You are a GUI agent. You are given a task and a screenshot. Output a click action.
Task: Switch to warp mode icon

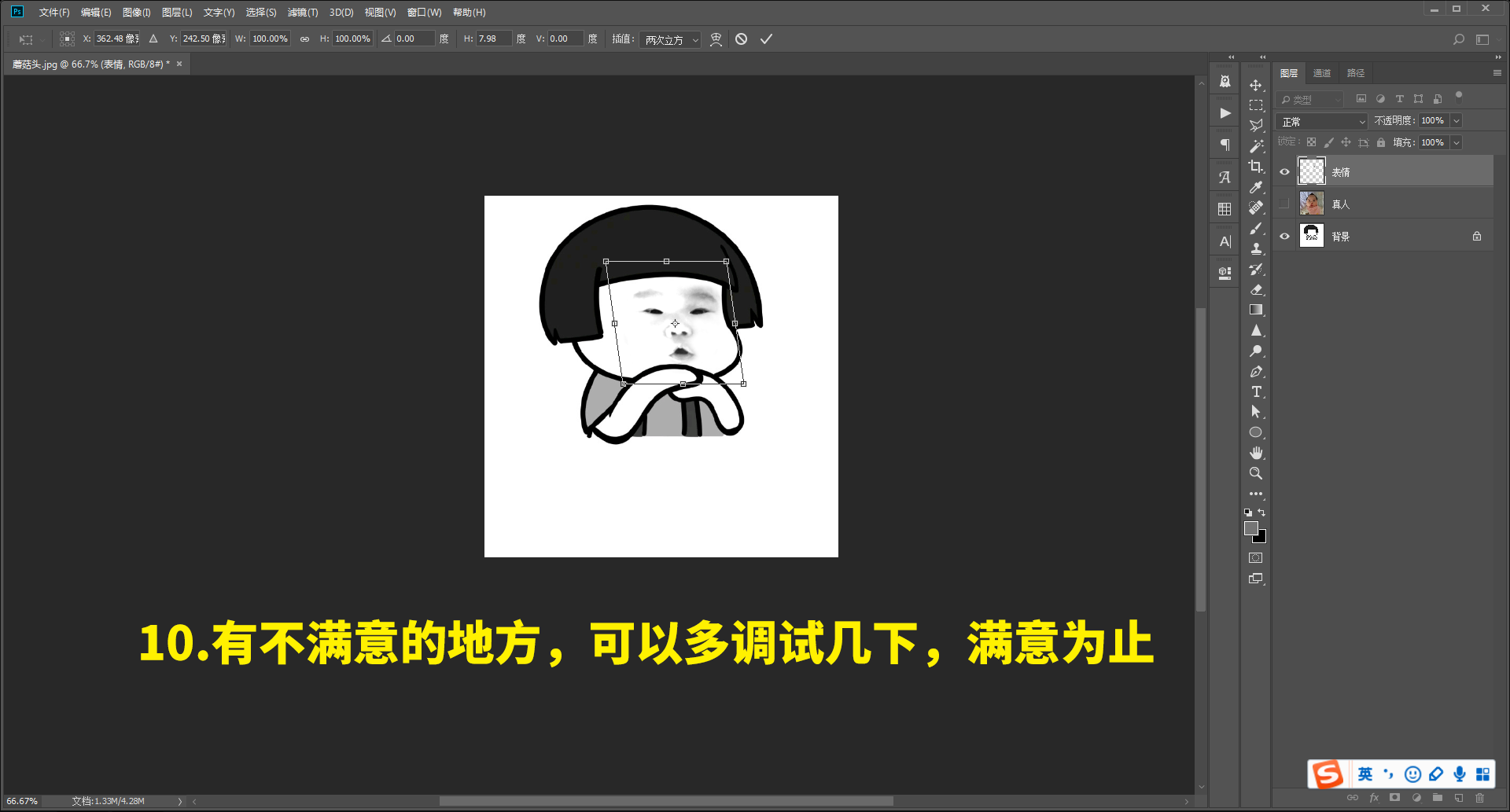716,39
